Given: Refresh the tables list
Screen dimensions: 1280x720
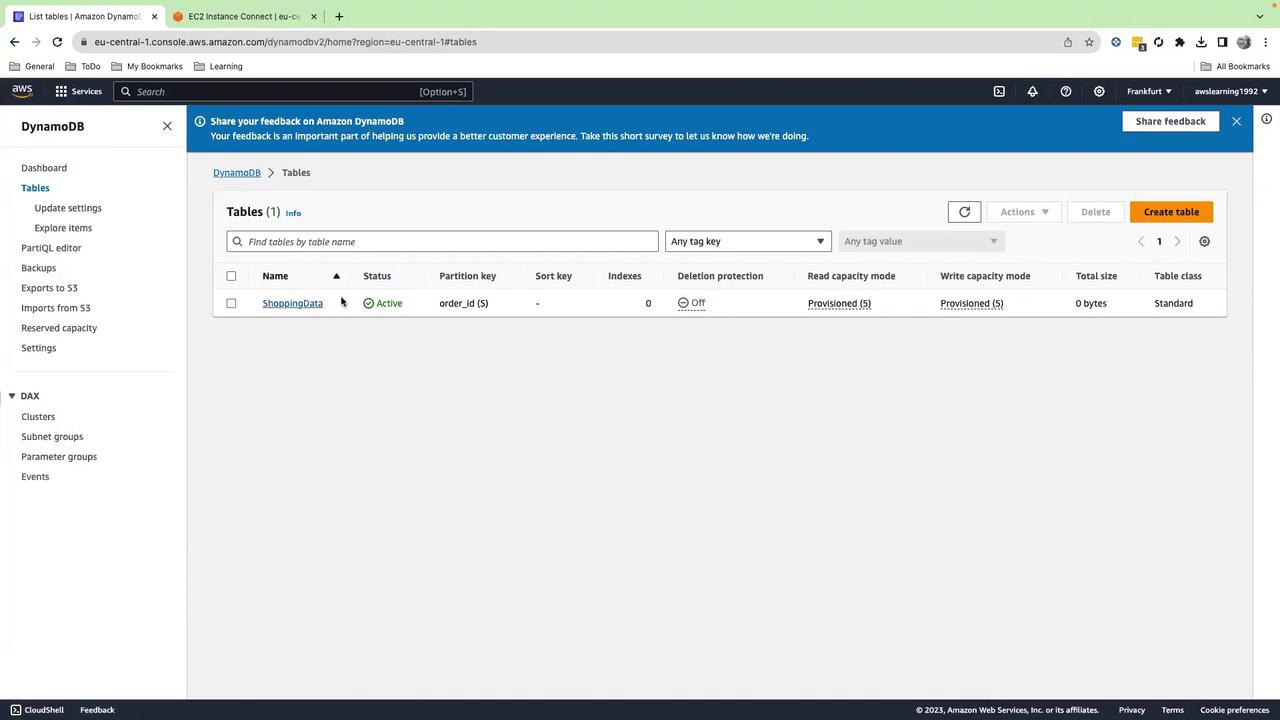Looking at the screenshot, I should pyautogui.click(x=964, y=212).
